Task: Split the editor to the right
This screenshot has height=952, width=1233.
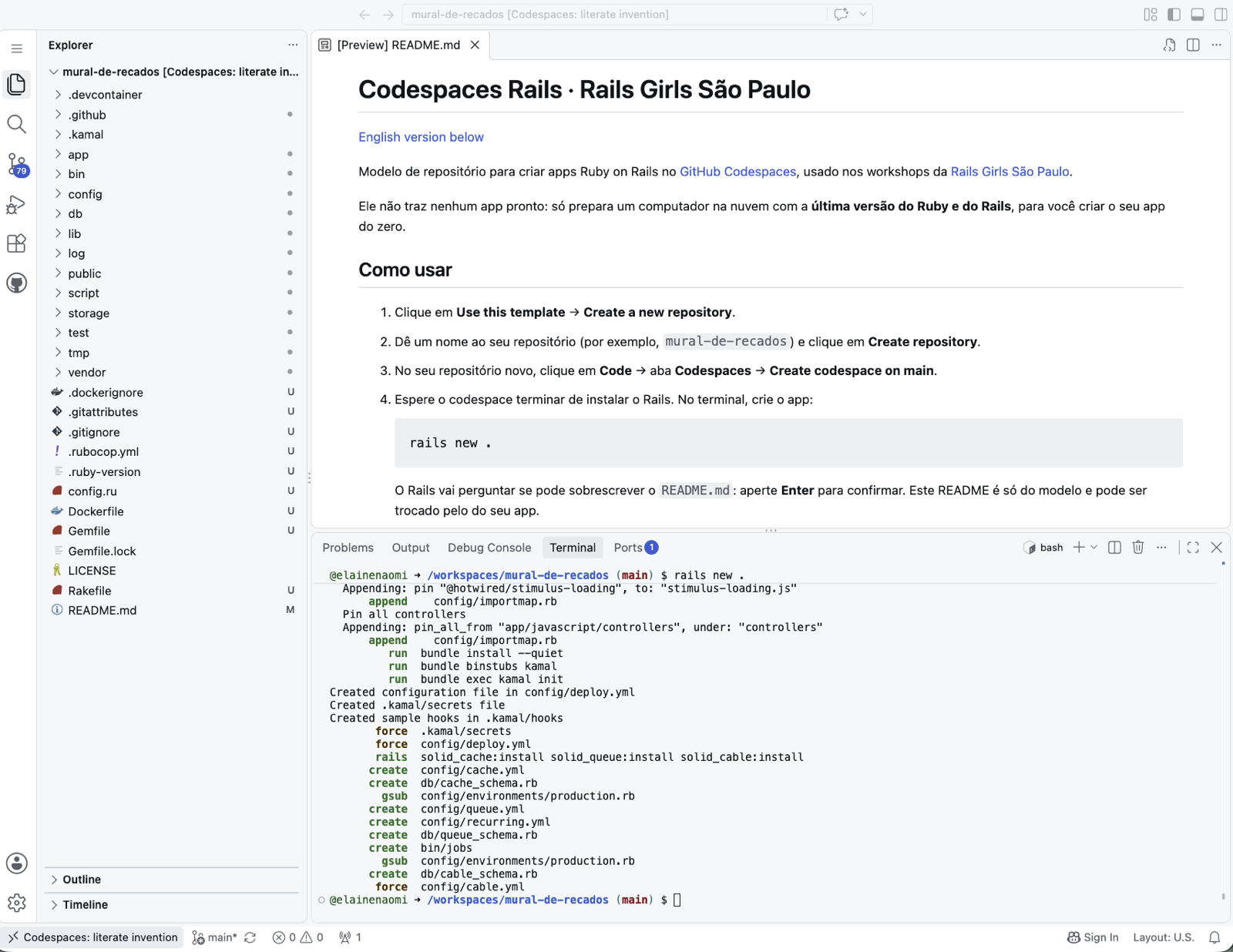Action: [x=1193, y=45]
